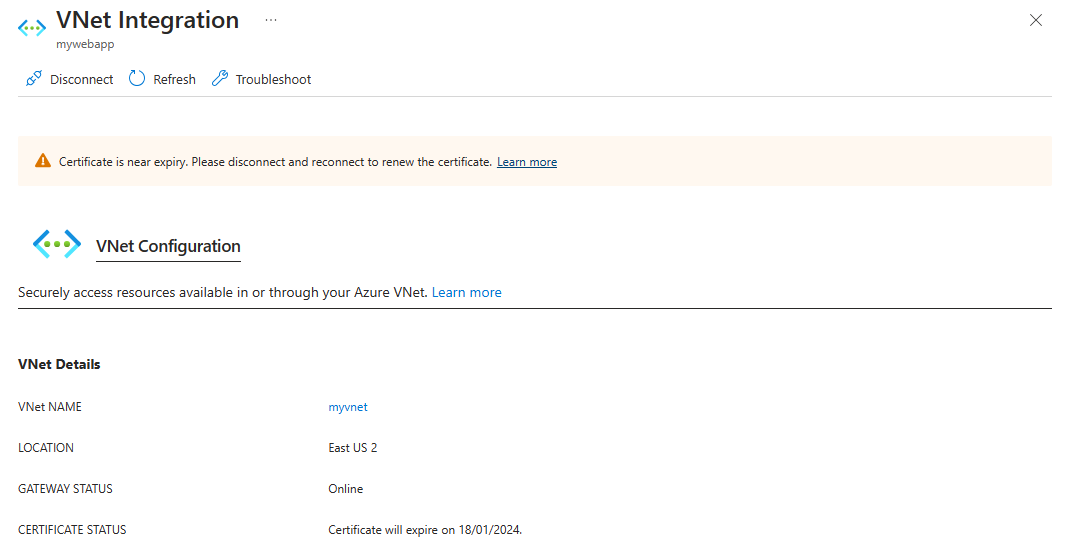
Task: Click the Refresh circular arrow icon
Action: point(137,79)
